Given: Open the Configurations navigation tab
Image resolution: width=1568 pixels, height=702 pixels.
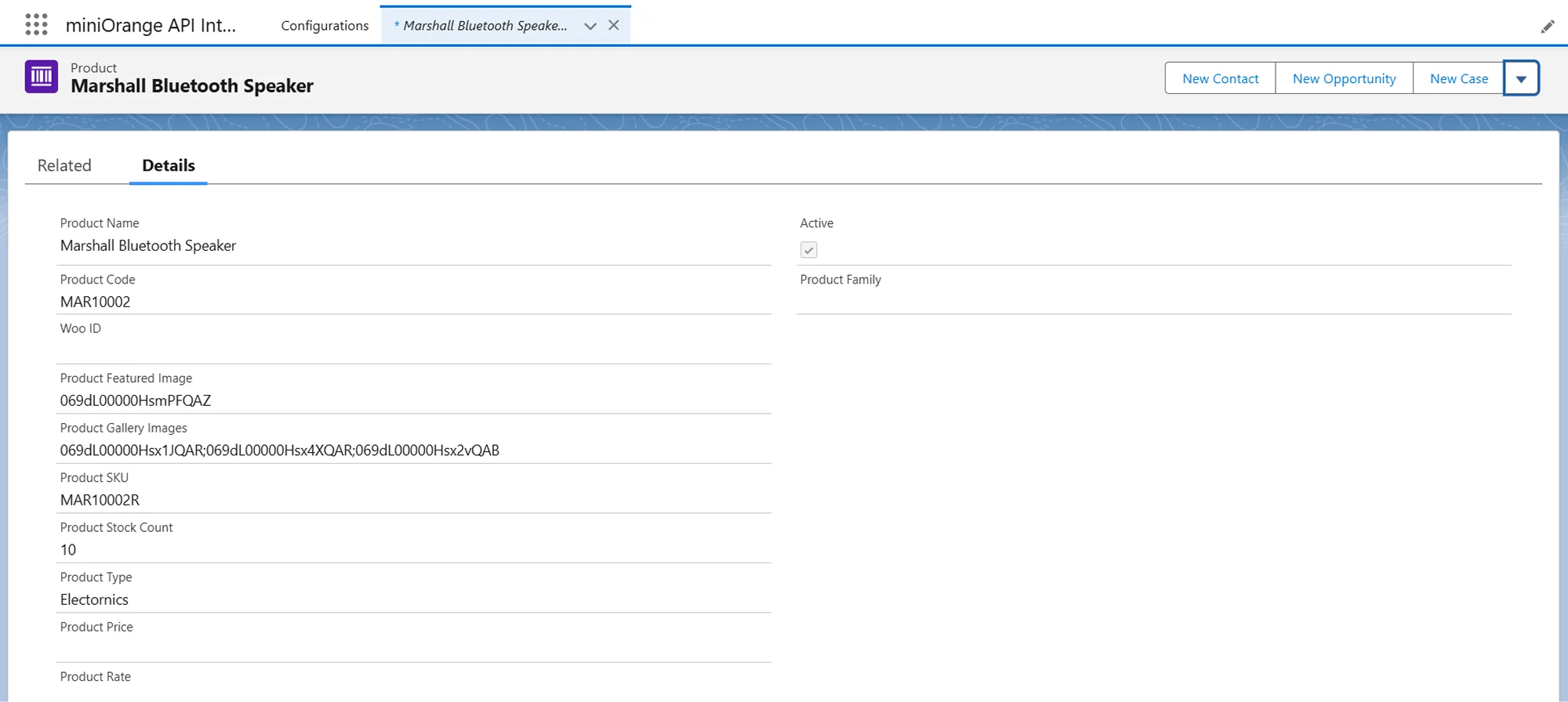Looking at the screenshot, I should 325,26.
